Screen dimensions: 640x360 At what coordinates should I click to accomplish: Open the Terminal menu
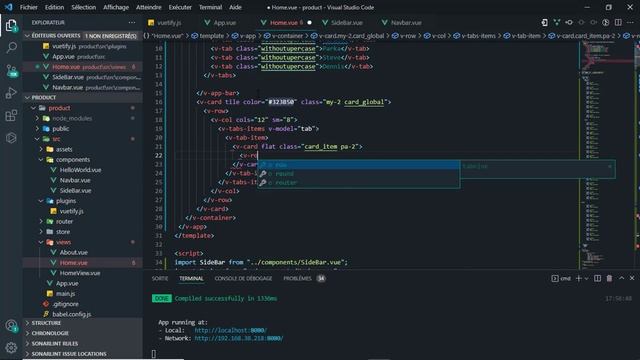210,7
